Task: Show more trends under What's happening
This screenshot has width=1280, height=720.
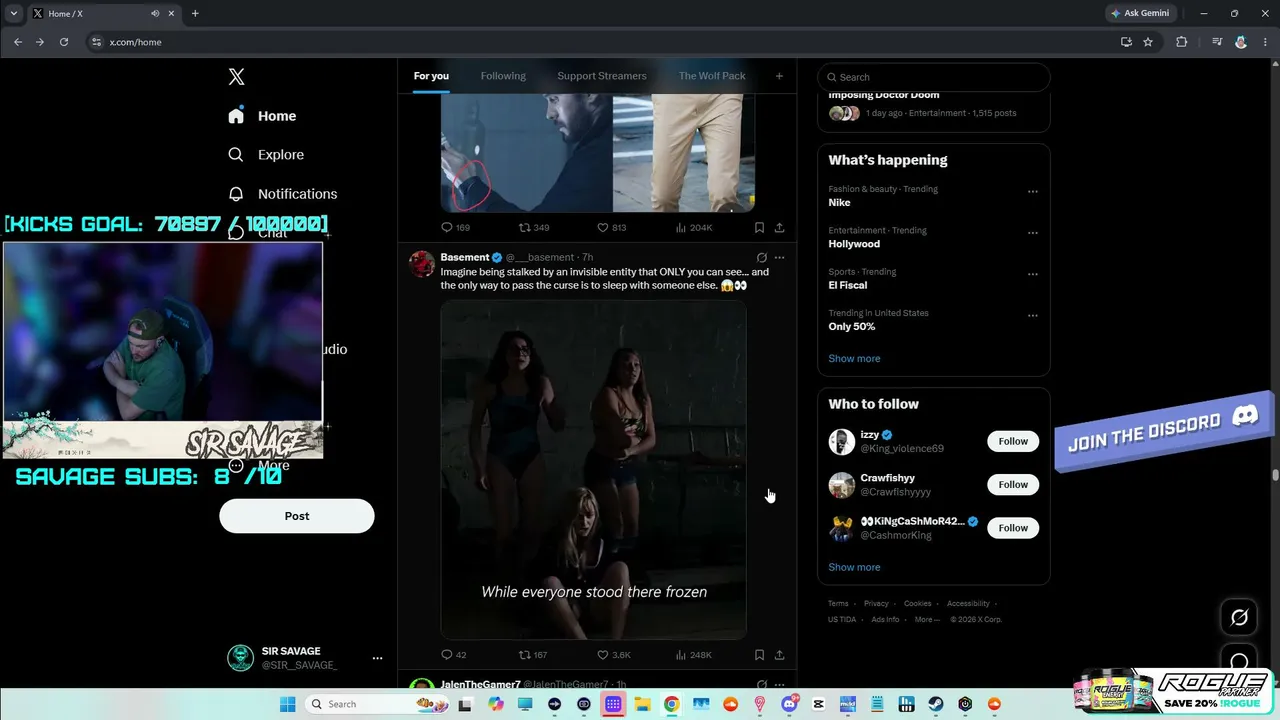Action: [854, 358]
